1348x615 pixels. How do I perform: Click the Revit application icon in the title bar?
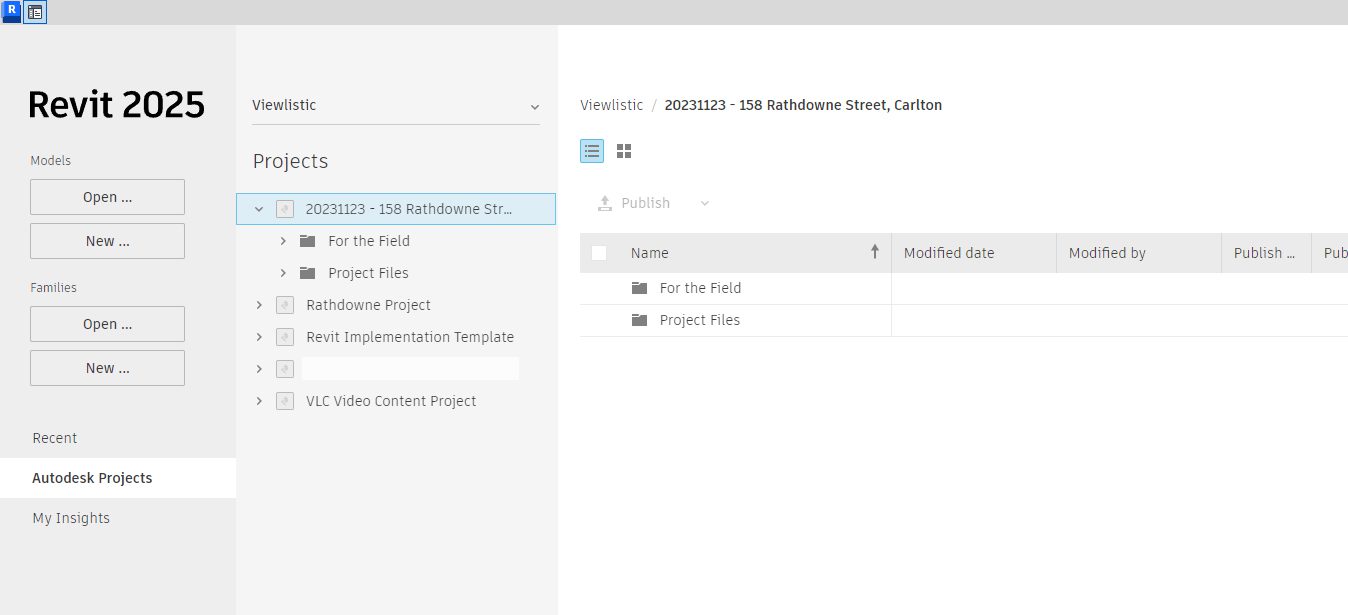pyautogui.click(x=12, y=12)
